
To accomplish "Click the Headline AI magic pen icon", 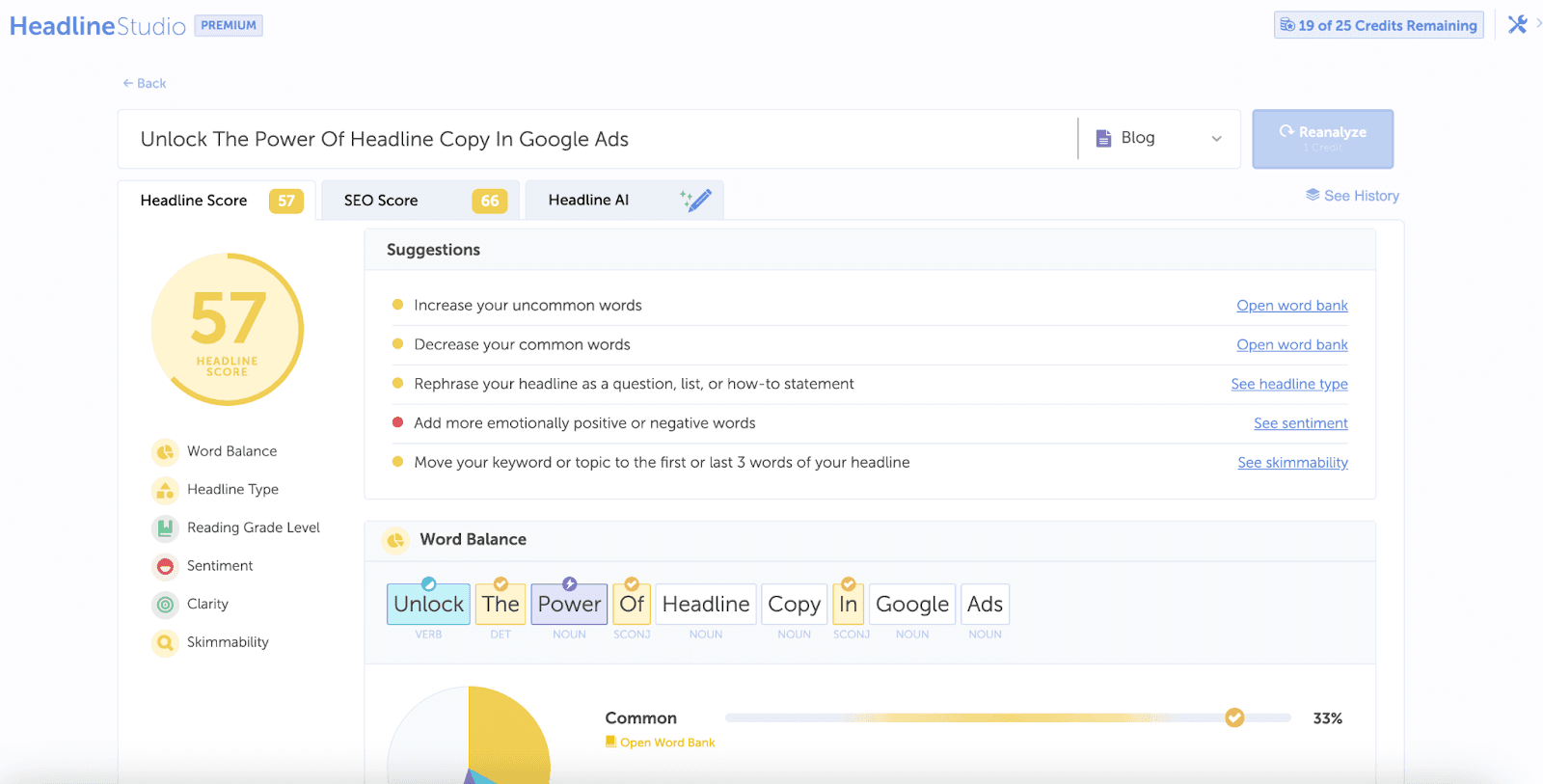I will coord(695,201).
